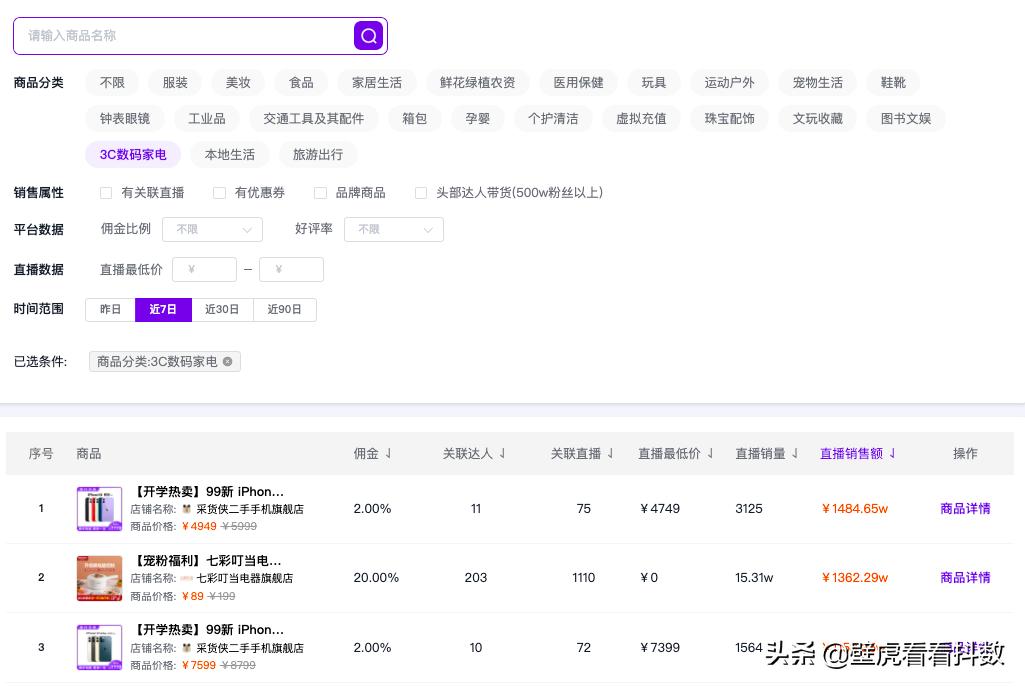This screenshot has width=1025, height=687.
Task: Sort by the 直播销售额 column arrow
Action: click(x=891, y=453)
